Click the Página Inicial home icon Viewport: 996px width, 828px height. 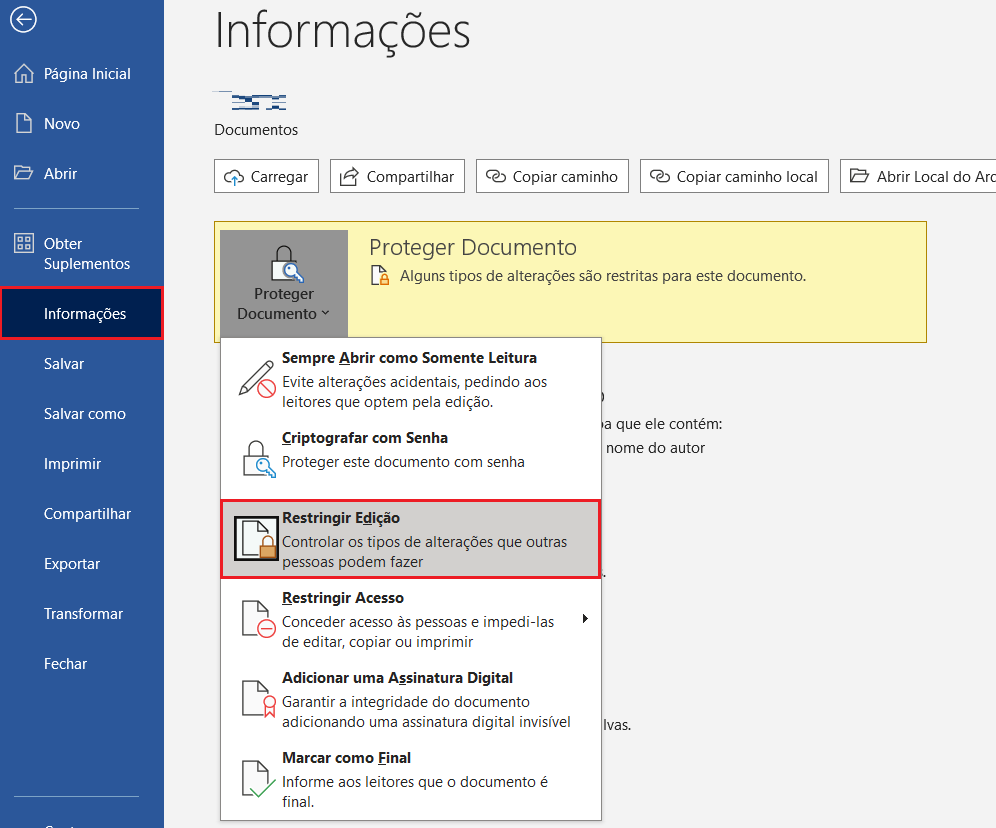click(x=25, y=74)
